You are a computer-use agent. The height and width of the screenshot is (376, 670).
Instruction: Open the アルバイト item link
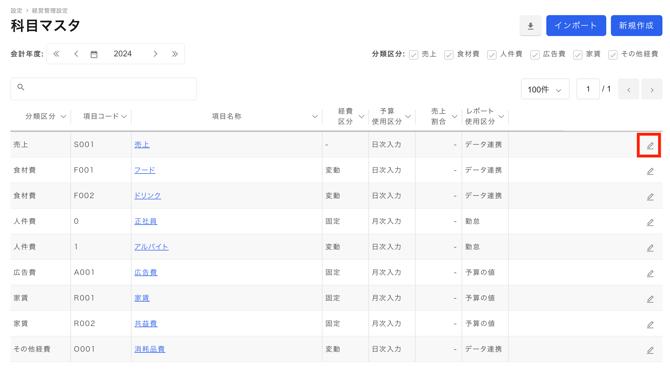pos(152,247)
